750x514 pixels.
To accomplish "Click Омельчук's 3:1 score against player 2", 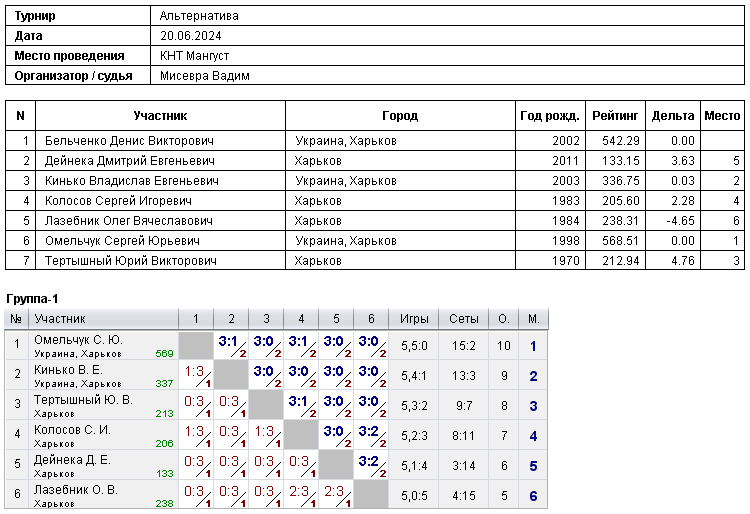I will (x=228, y=341).
